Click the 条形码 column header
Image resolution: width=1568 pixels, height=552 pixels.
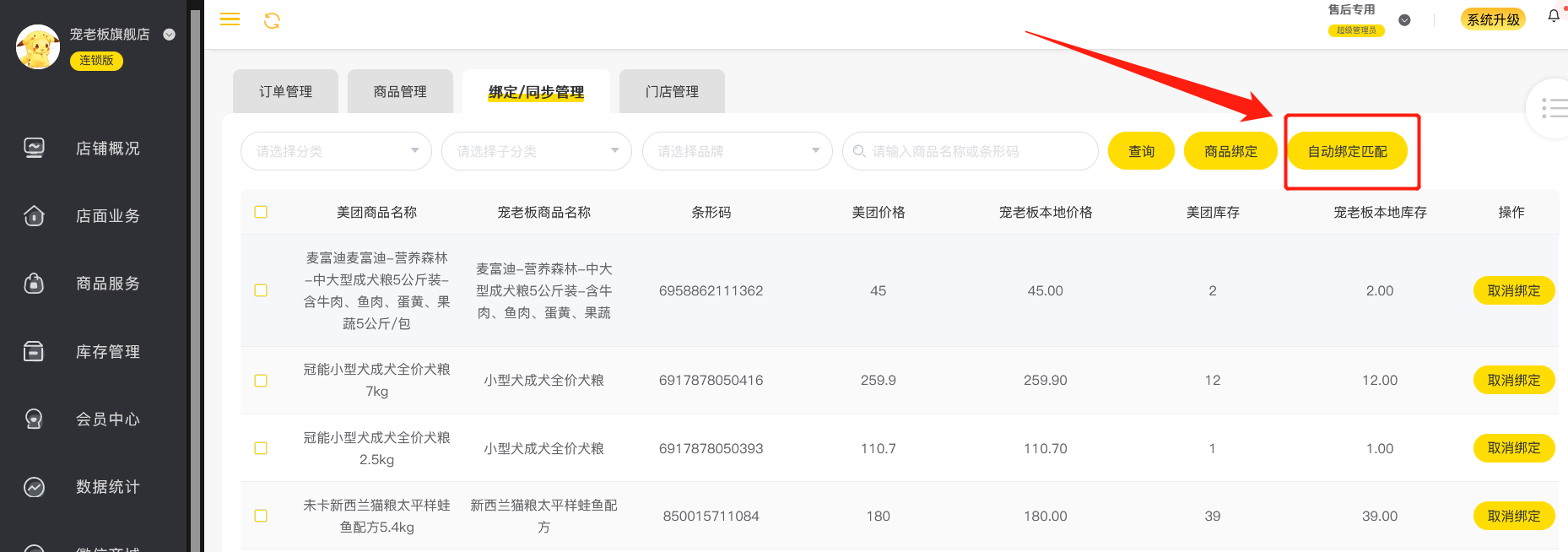[x=711, y=213]
